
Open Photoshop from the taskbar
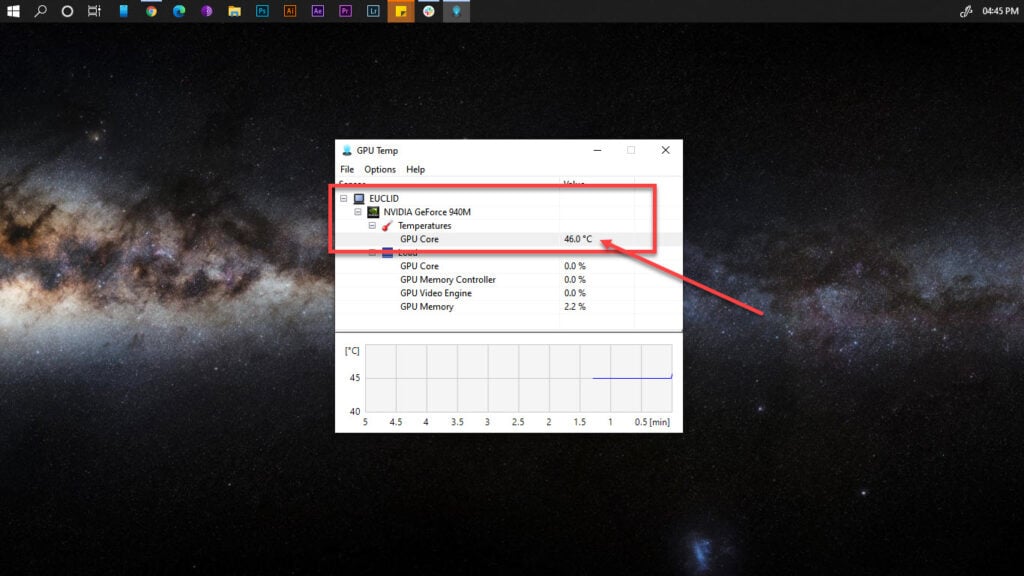(262, 11)
